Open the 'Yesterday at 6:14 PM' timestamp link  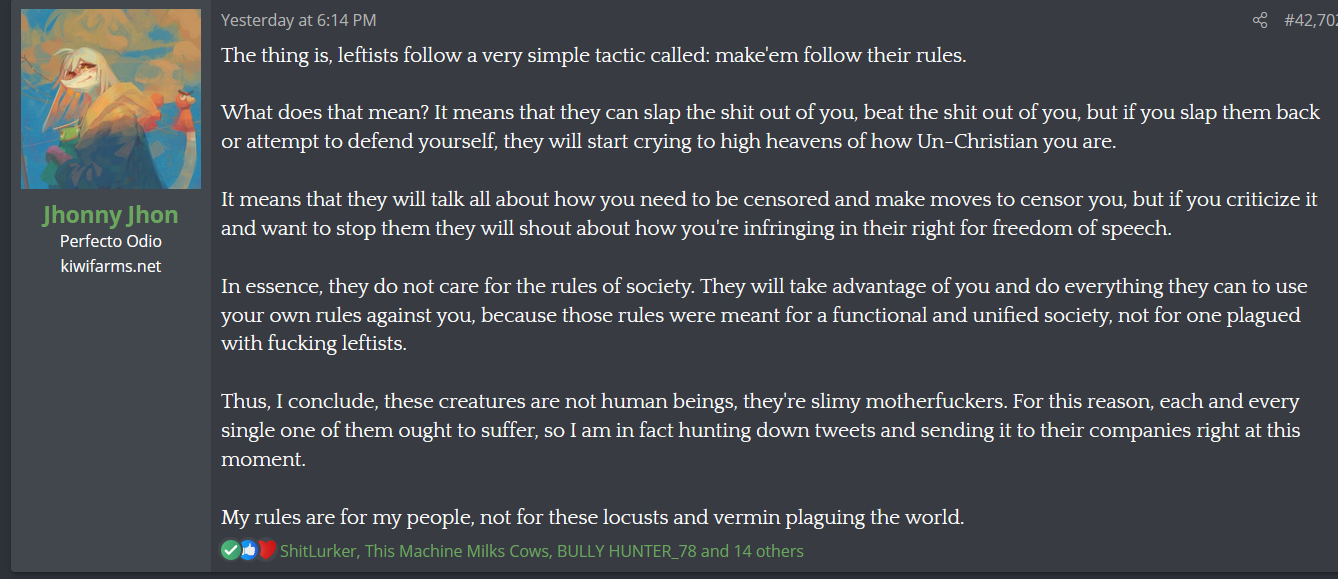298,20
